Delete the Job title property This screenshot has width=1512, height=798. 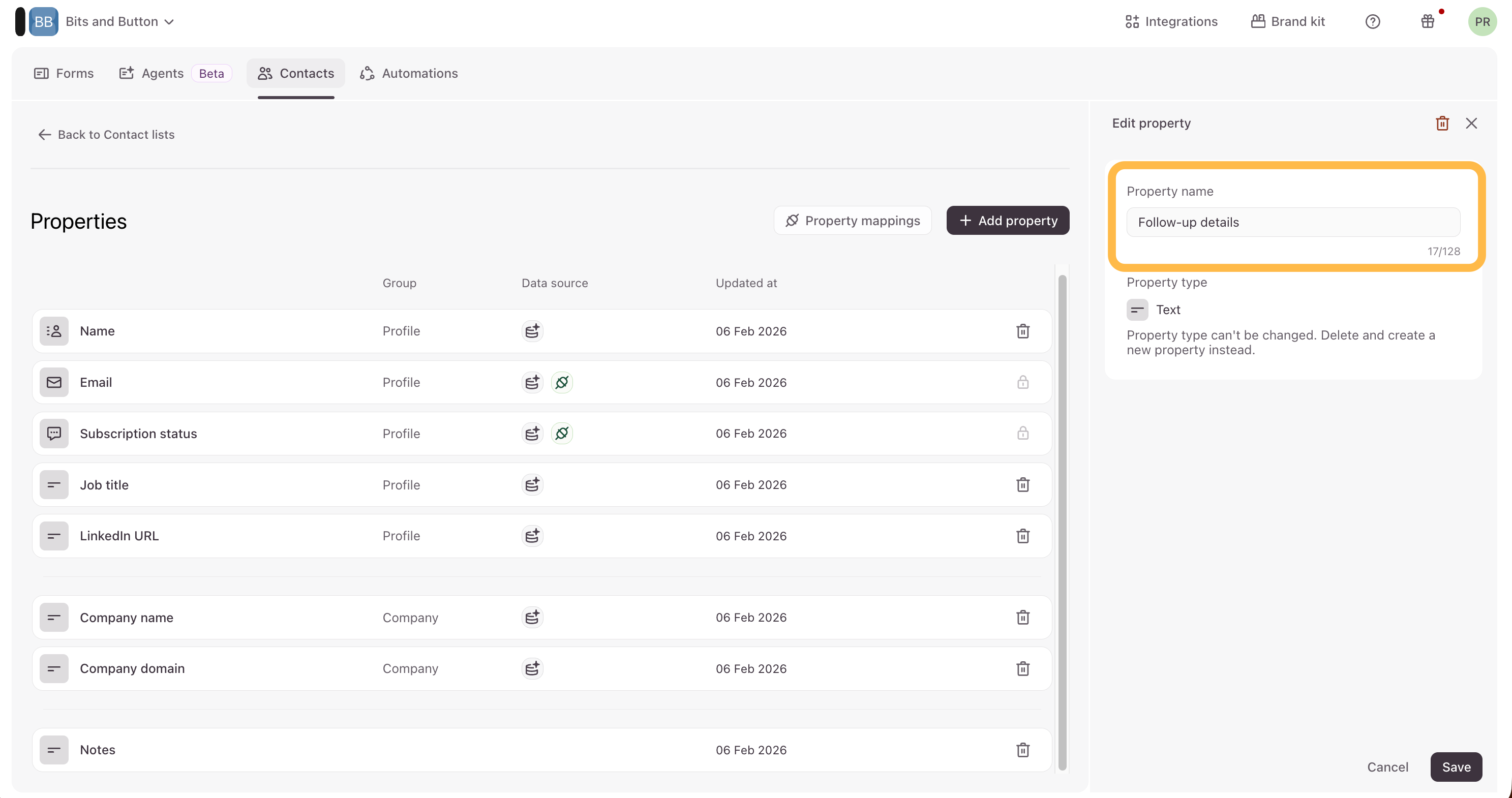[1022, 485]
